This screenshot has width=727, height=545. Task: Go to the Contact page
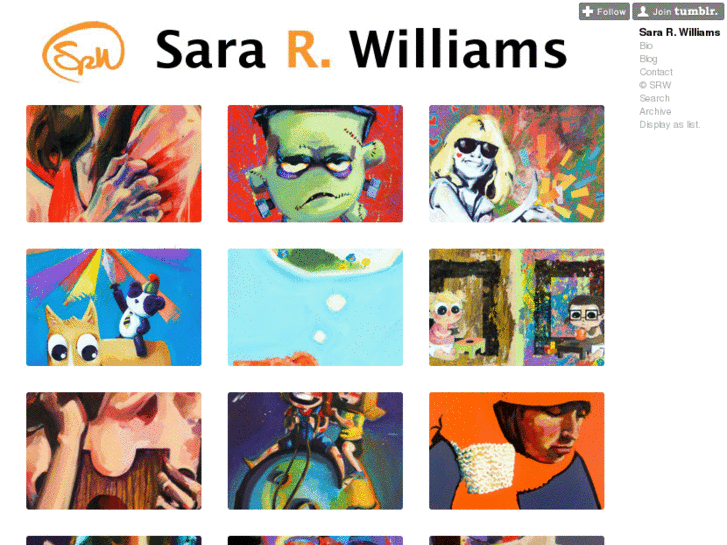point(656,72)
